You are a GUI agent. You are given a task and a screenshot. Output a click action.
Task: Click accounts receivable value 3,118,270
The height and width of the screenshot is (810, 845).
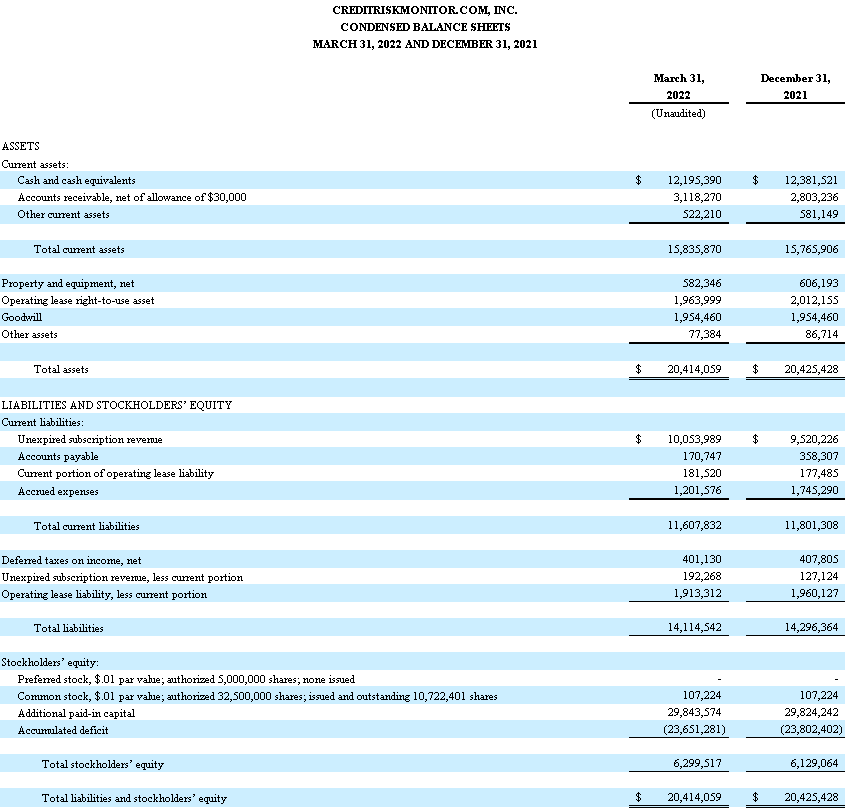pos(697,197)
